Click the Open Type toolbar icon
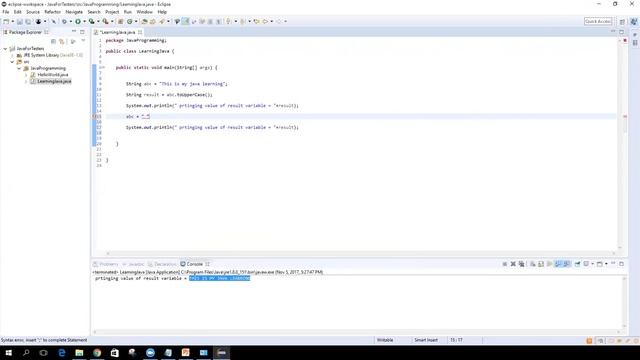 tap(144, 21)
